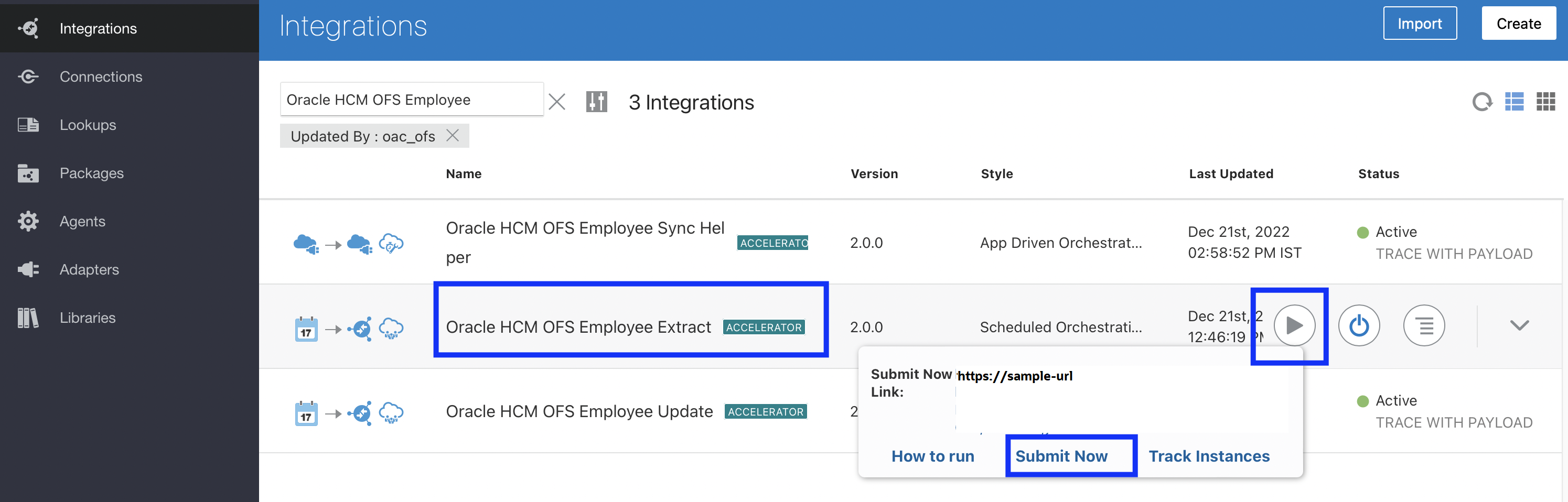Remove the Updated By oac_ofs filter
Screen dimensions: 1568x502
(x=452, y=135)
